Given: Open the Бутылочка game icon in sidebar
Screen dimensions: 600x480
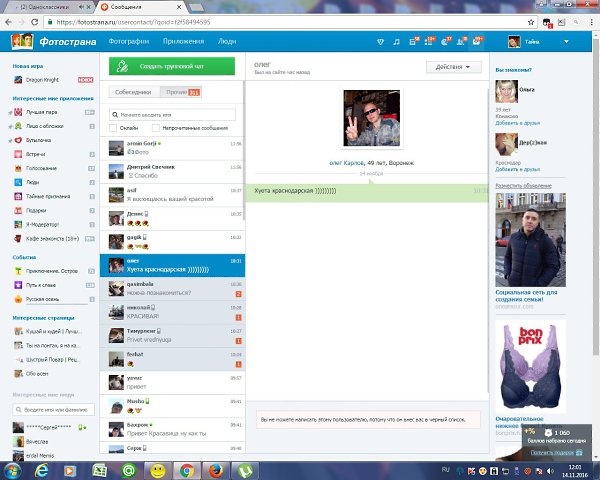Looking at the screenshot, I should [17, 141].
